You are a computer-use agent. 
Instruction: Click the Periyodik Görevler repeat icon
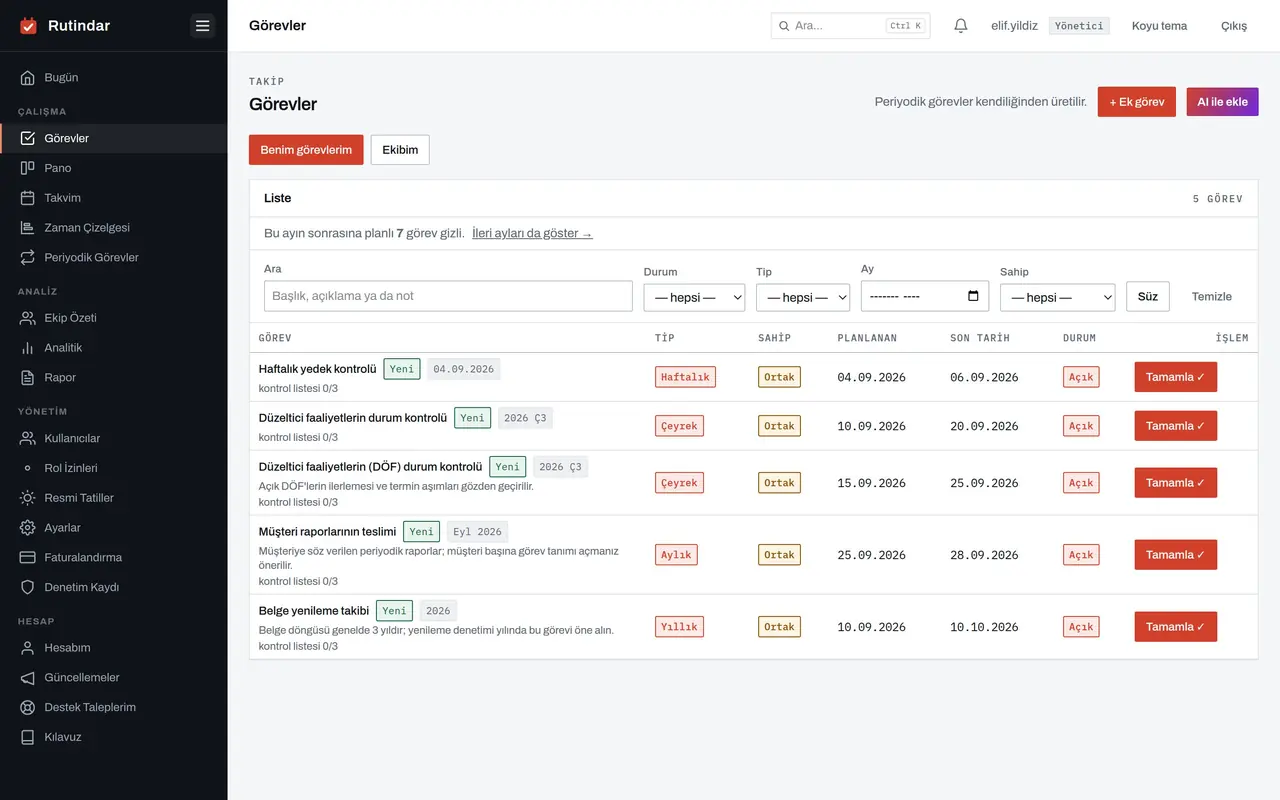point(28,258)
